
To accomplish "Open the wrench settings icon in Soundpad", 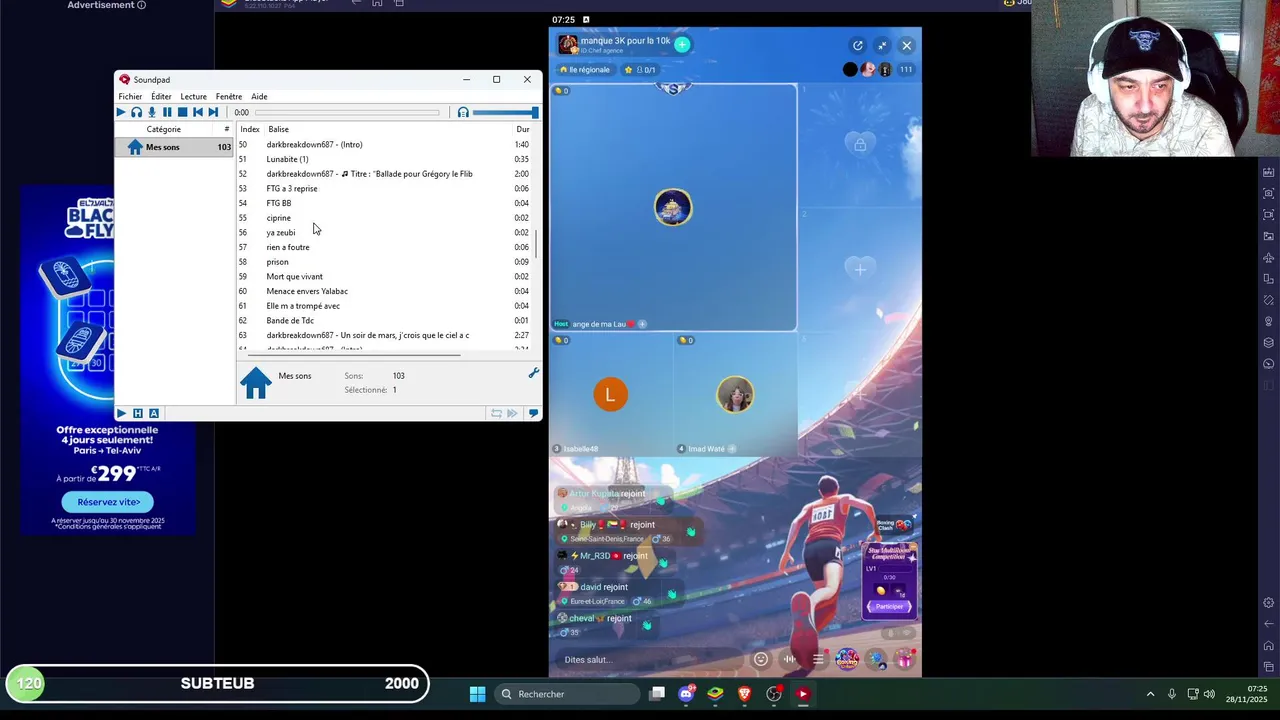I will point(533,373).
